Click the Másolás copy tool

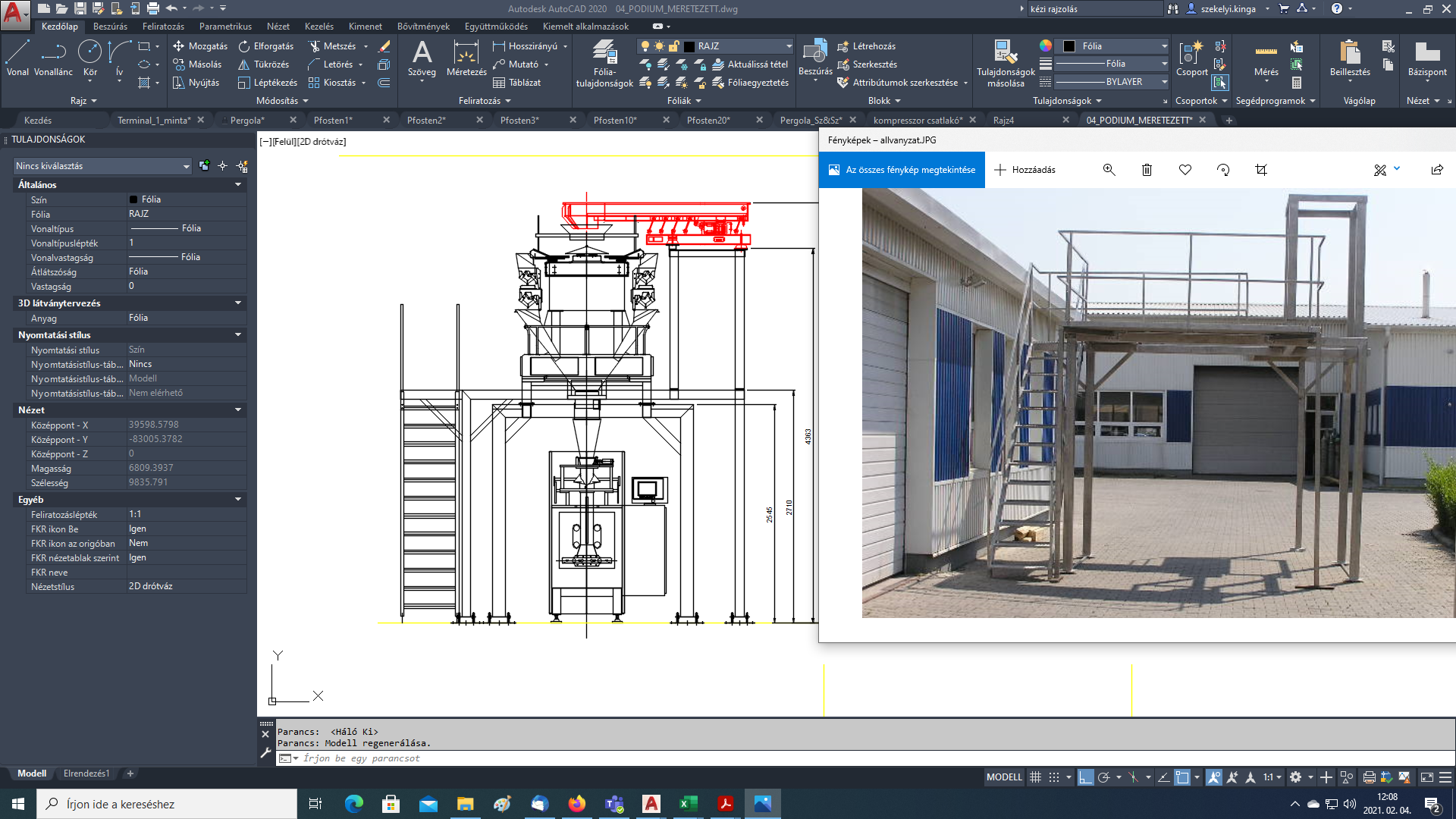click(197, 64)
